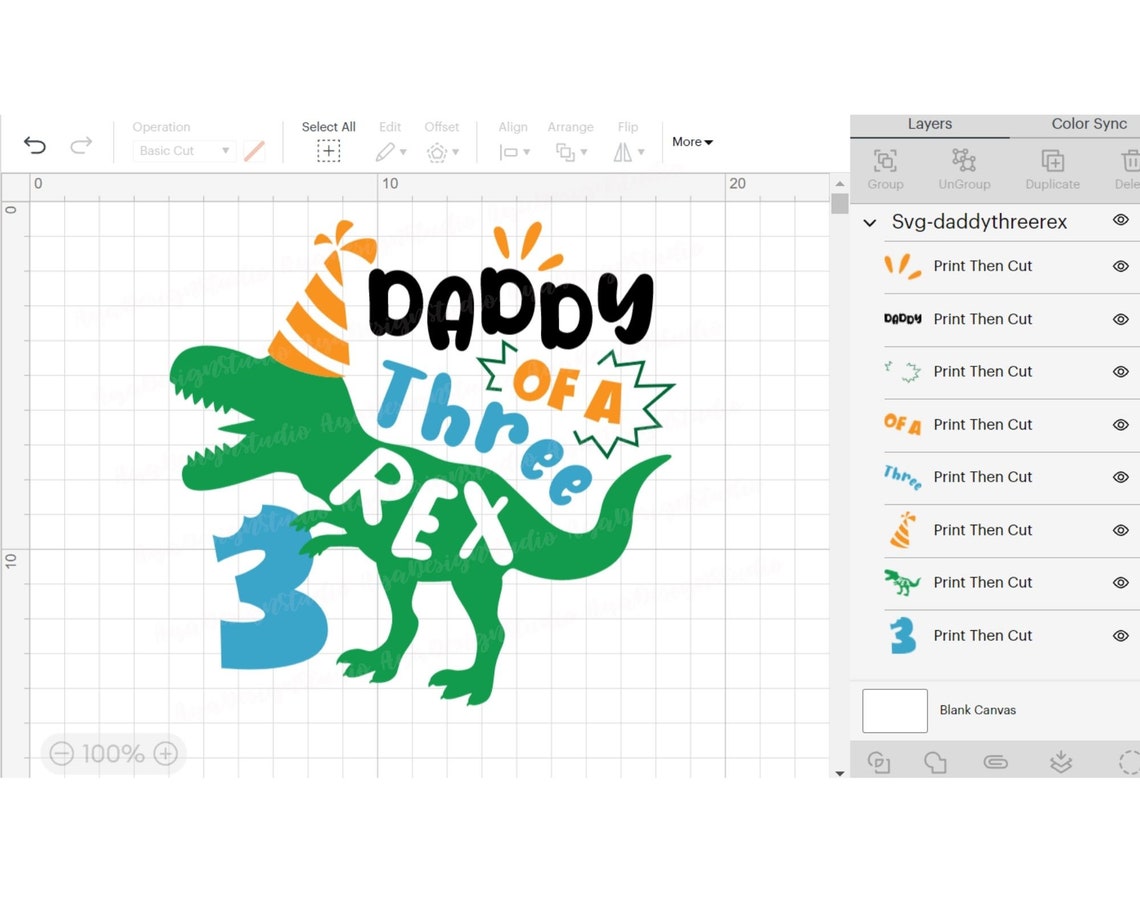Toggle visibility of the blue 3 layer

tap(1121, 635)
